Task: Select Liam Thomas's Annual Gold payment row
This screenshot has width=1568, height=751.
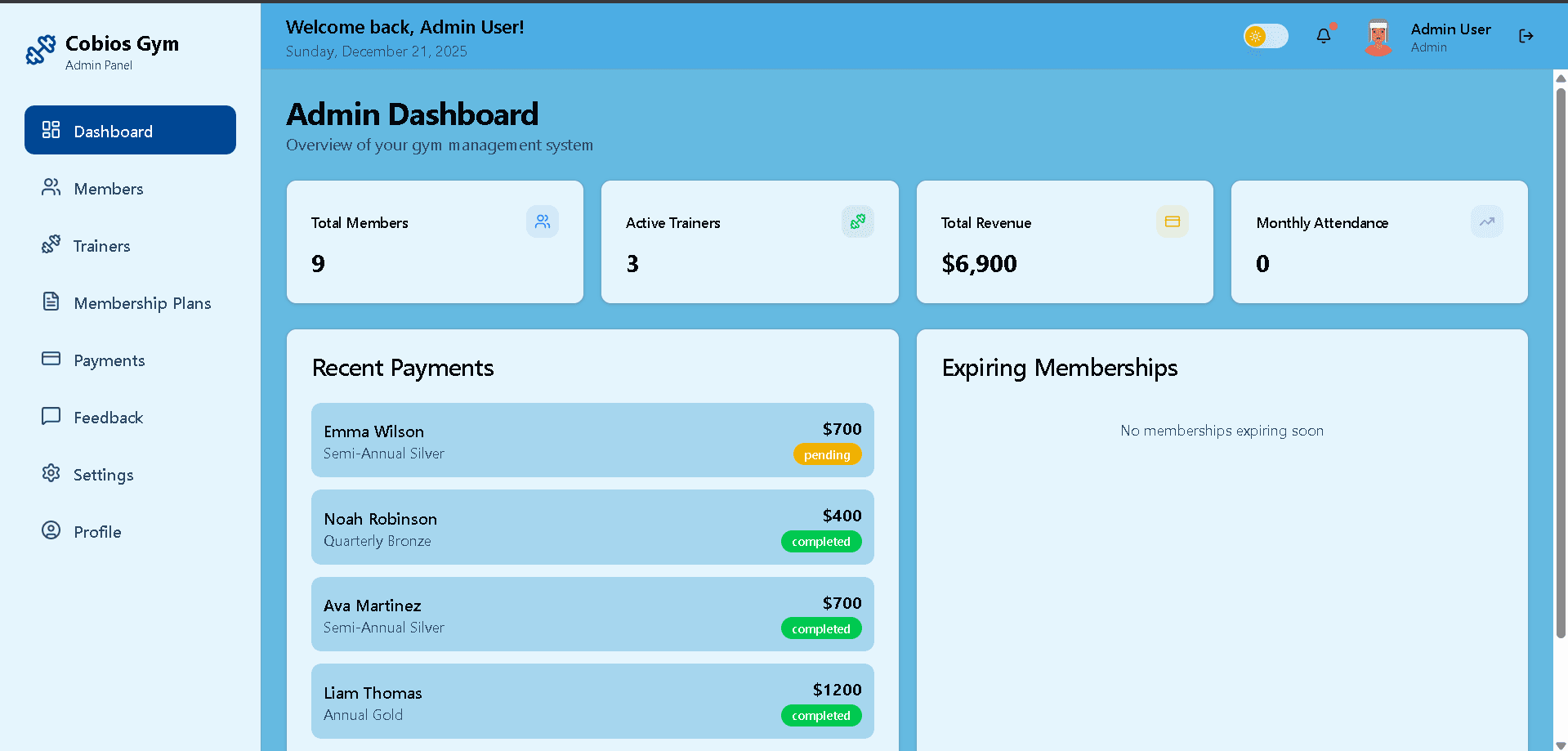Action: (x=592, y=701)
